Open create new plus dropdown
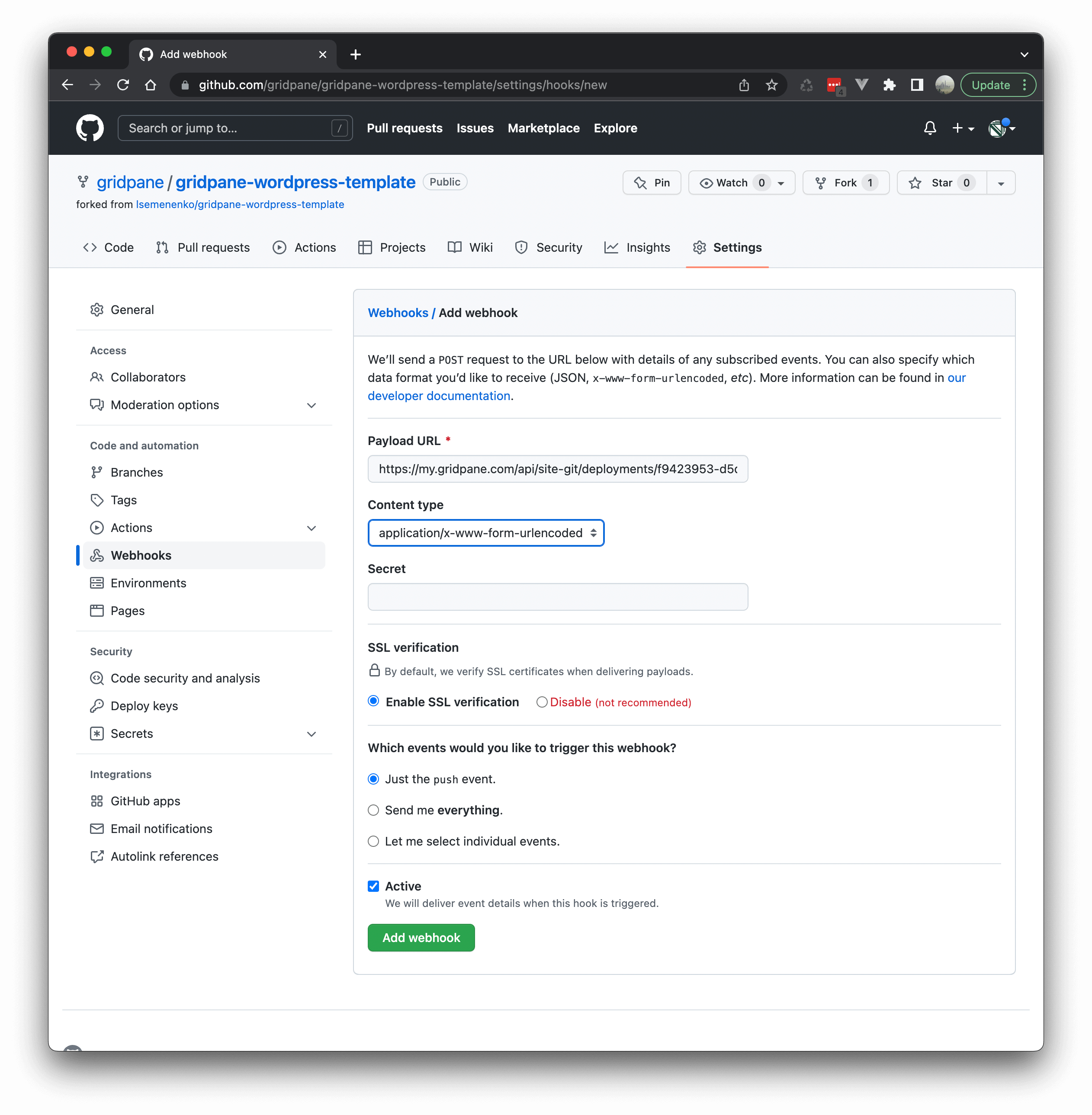 pyautogui.click(x=963, y=128)
